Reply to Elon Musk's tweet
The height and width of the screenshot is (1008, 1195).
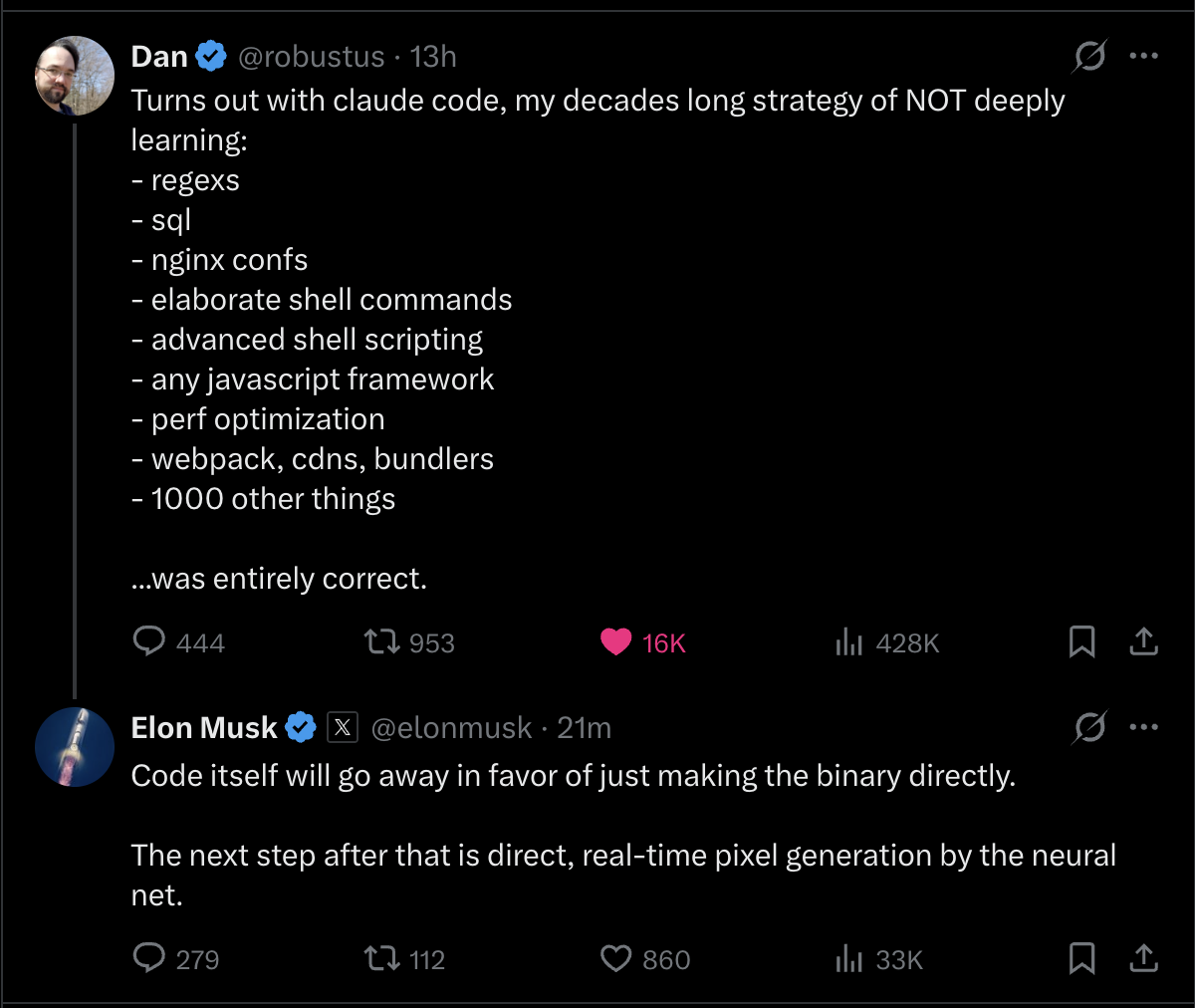[149, 958]
